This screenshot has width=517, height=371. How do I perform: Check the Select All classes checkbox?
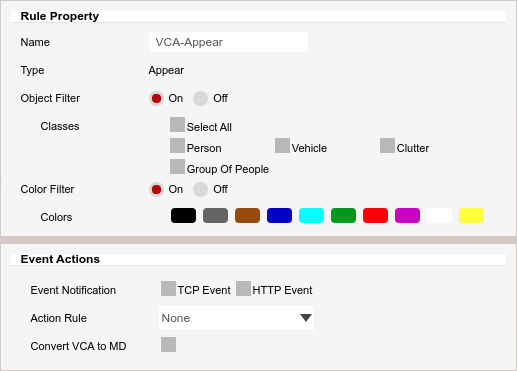tap(177, 124)
